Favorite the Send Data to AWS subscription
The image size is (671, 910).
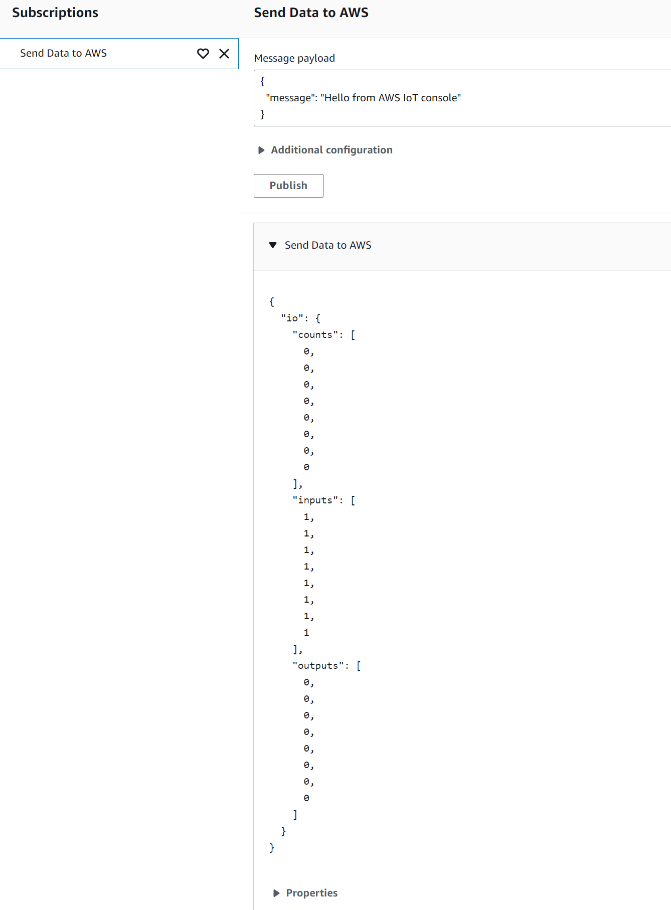coord(202,53)
